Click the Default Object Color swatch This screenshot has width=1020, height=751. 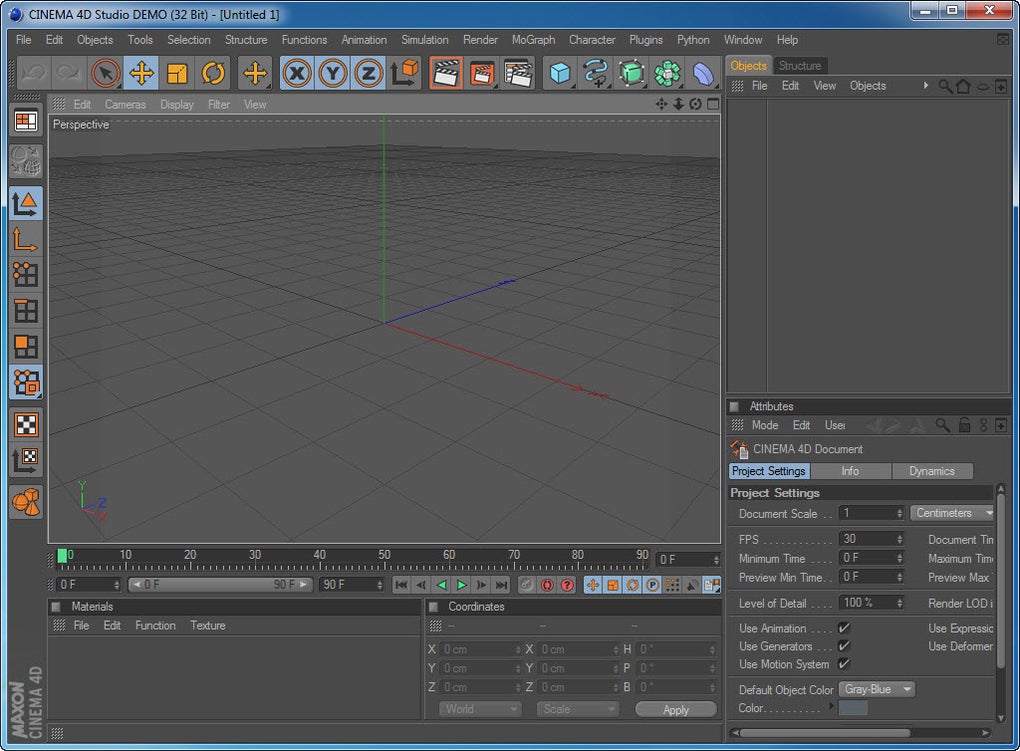tap(853, 708)
